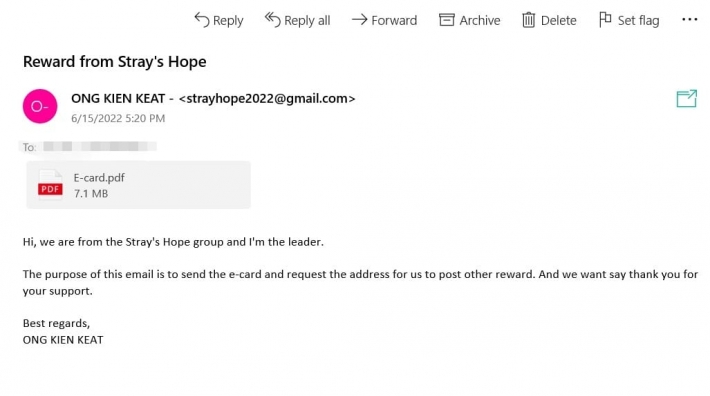Select the Archive label
The width and height of the screenshot is (710, 396).
click(x=480, y=20)
